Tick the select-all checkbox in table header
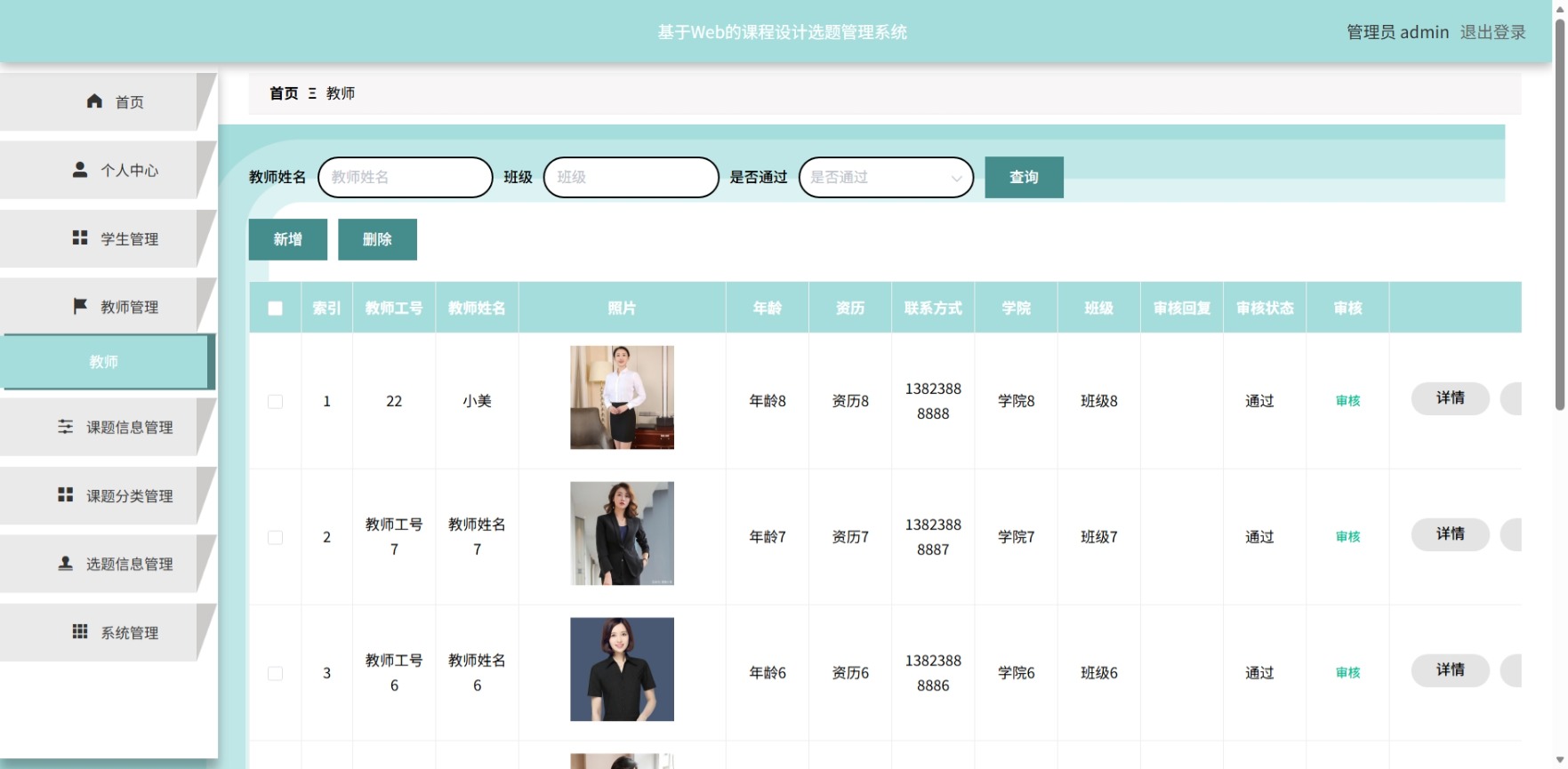 point(276,308)
